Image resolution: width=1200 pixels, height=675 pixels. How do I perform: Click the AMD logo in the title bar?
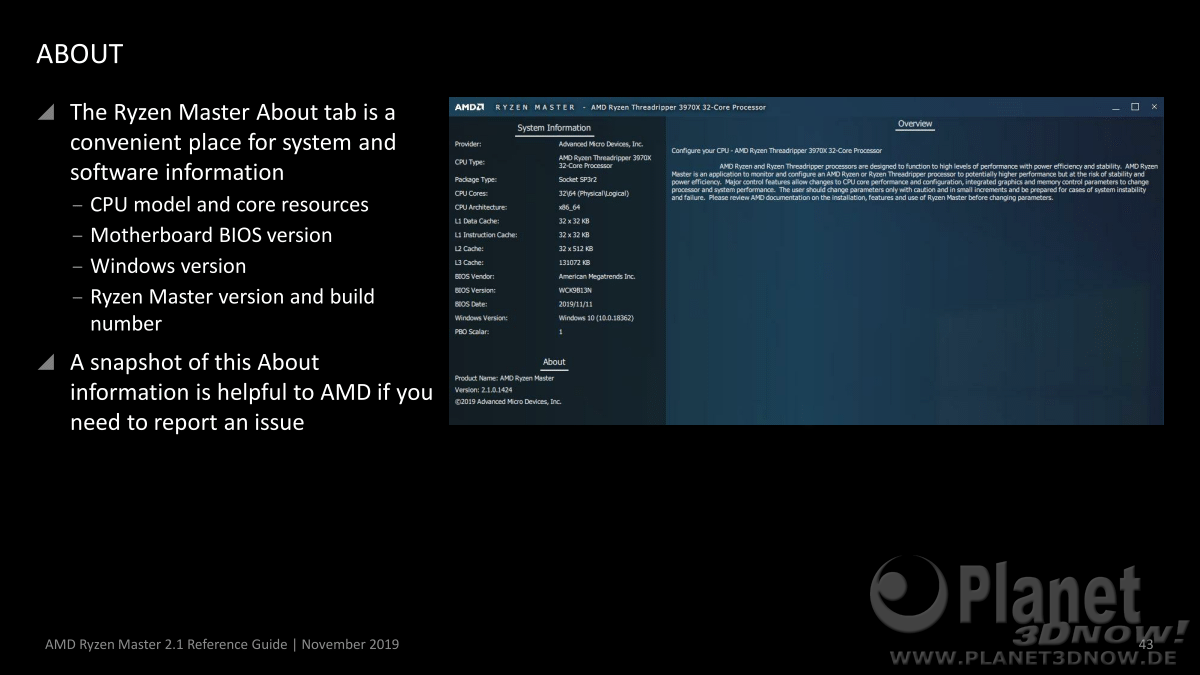pos(469,107)
